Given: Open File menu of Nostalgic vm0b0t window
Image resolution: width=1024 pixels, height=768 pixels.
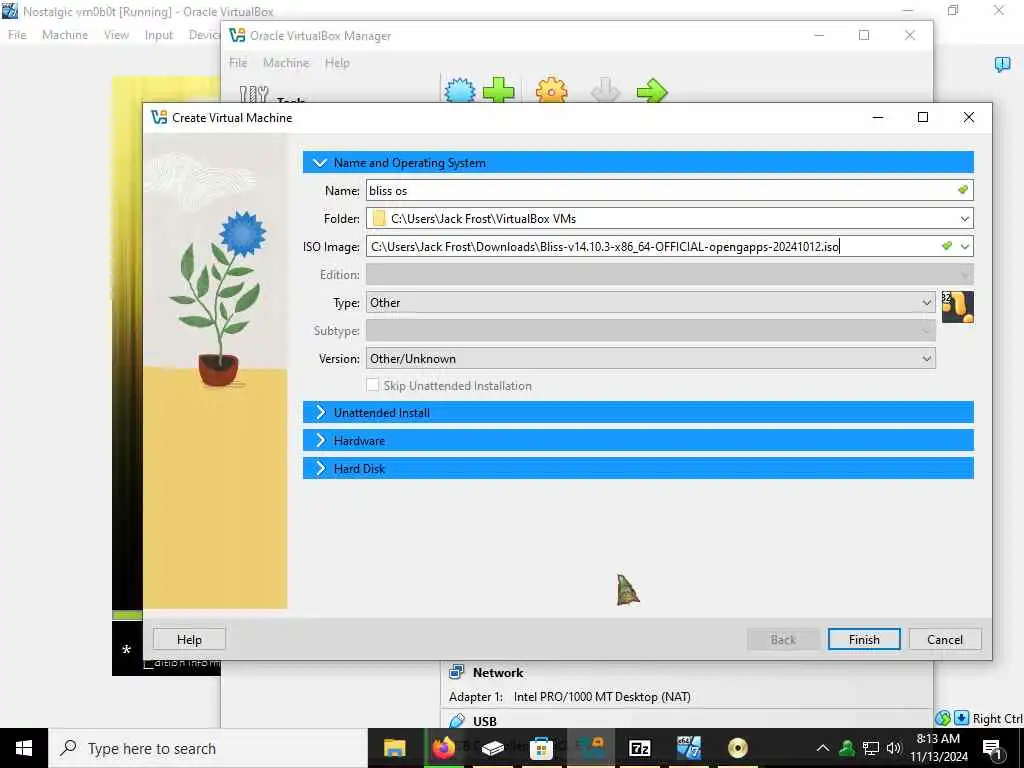Looking at the screenshot, I should tap(17, 35).
